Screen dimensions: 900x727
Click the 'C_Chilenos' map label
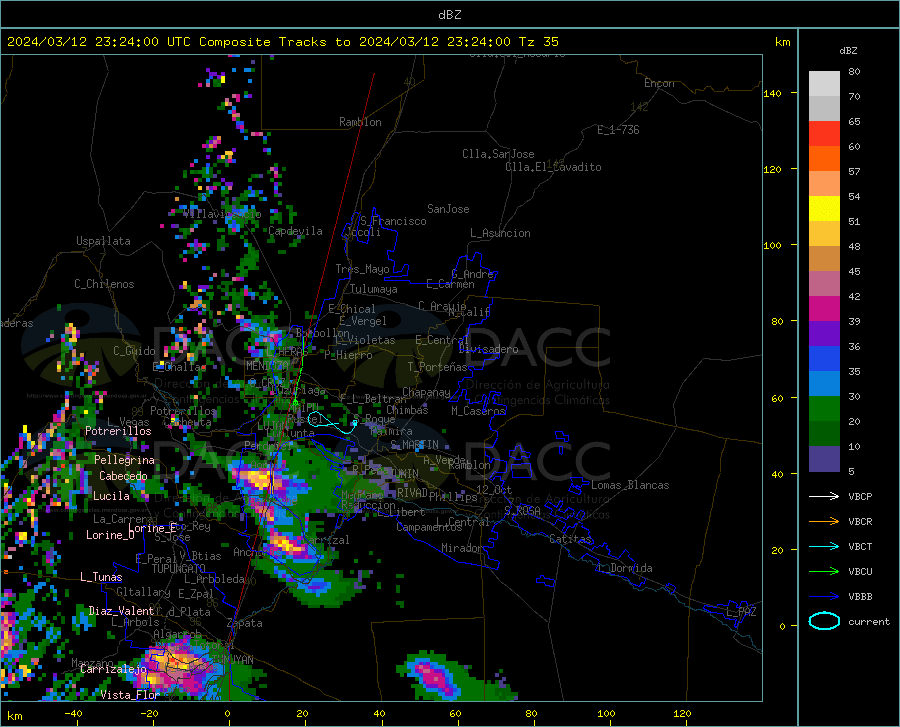104,284
